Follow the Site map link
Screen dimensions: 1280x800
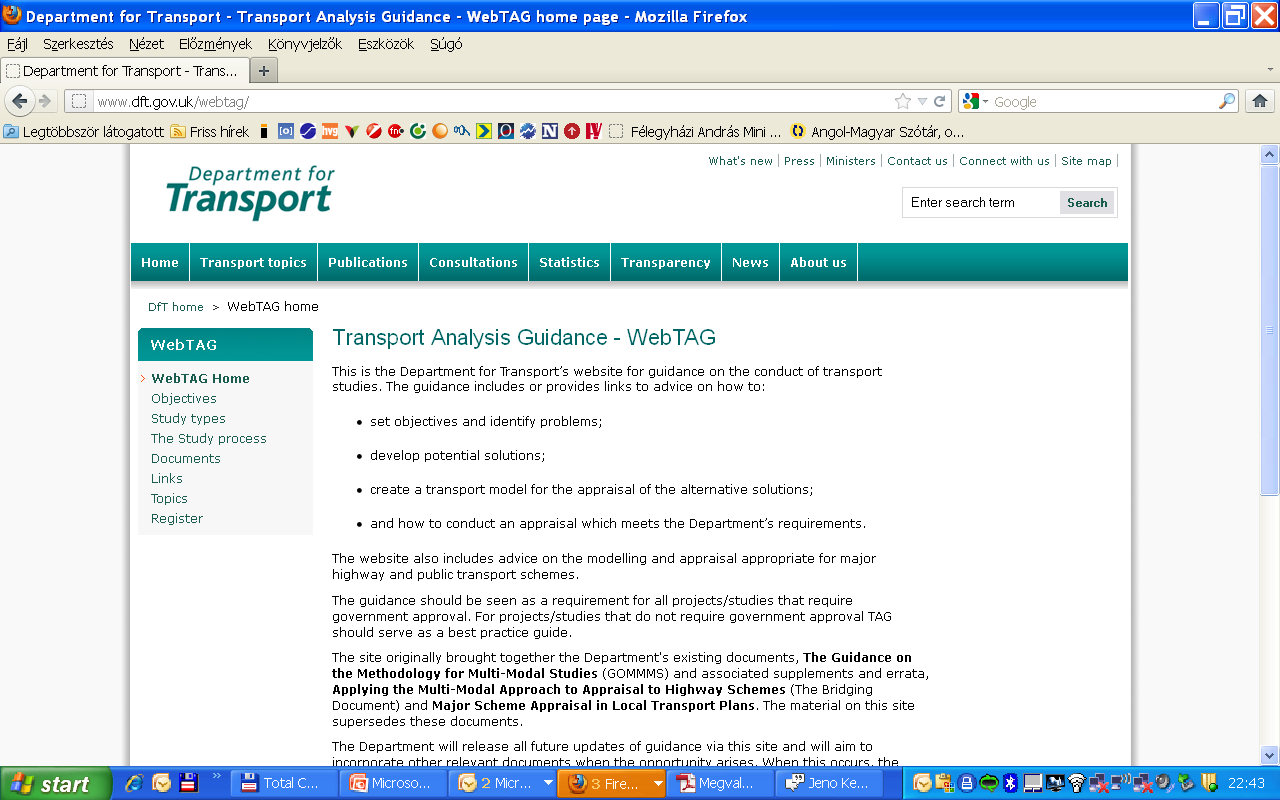click(1086, 161)
